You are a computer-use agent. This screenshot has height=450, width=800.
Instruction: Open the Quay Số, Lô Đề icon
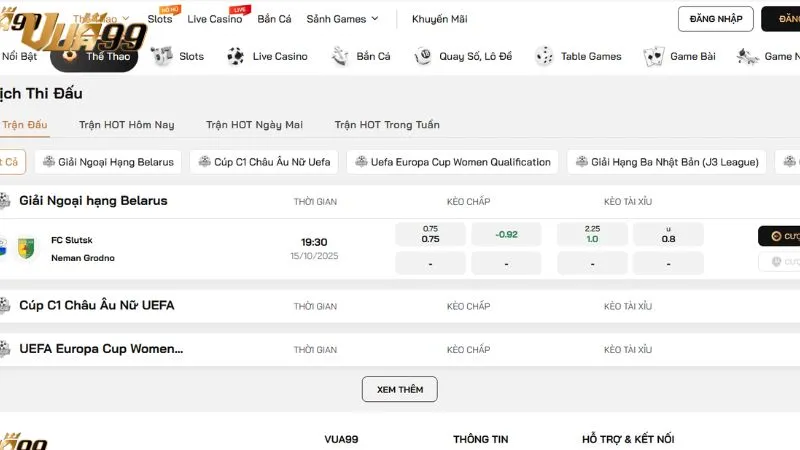tap(424, 57)
